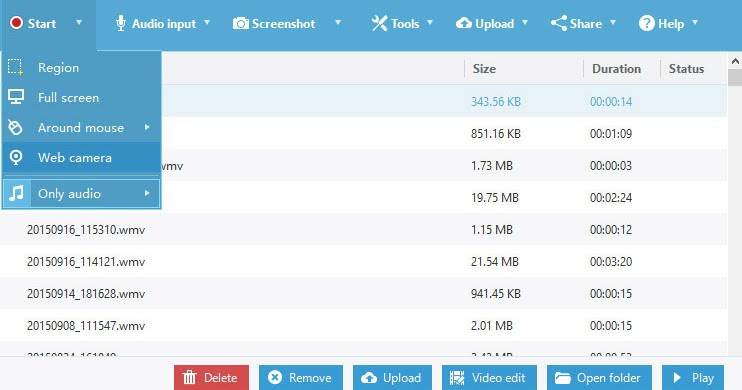Click the folder icon on Open folder button

pyautogui.click(x=563, y=378)
